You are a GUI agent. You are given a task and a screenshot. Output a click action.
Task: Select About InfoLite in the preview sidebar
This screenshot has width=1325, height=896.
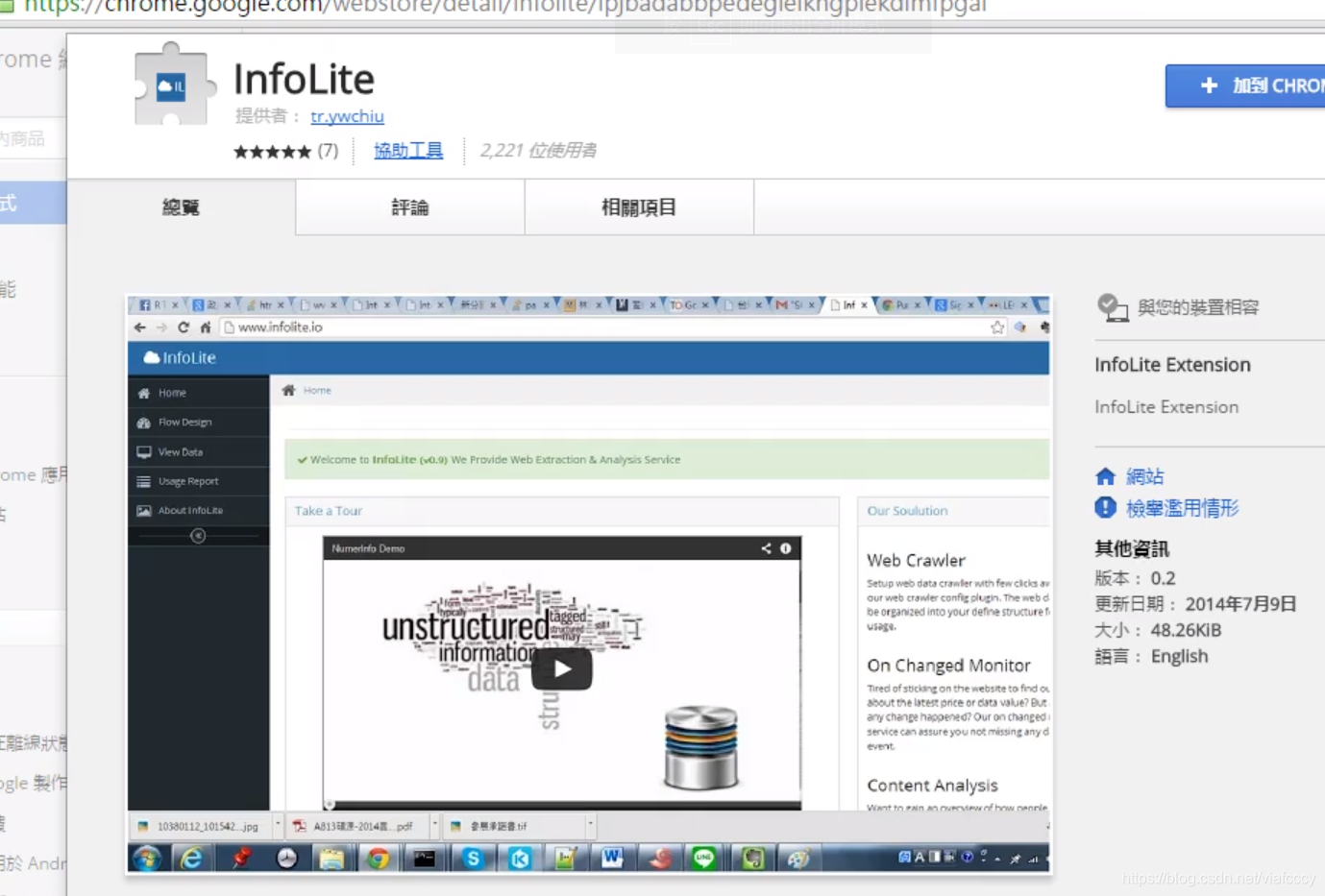198,511
